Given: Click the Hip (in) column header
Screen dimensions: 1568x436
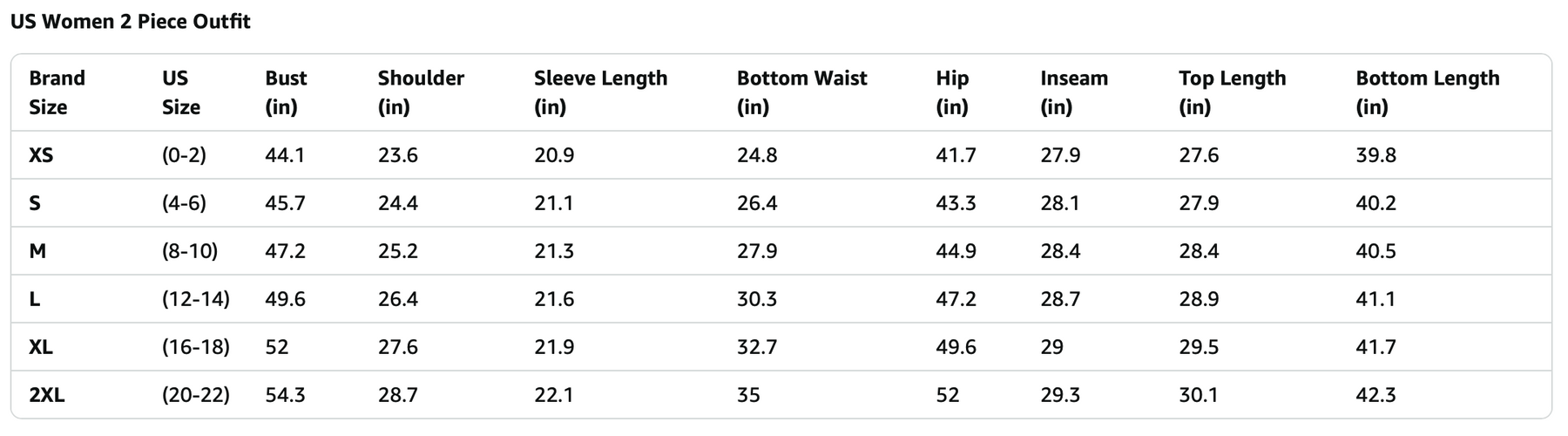Looking at the screenshot, I should click(x=952, y=92).
